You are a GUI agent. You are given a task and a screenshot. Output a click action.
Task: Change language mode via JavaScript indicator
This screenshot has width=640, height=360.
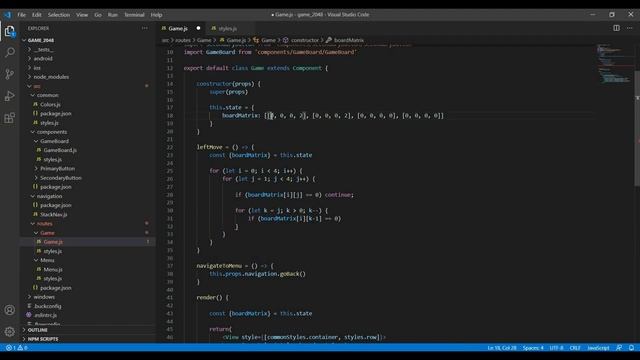[598, 348]
